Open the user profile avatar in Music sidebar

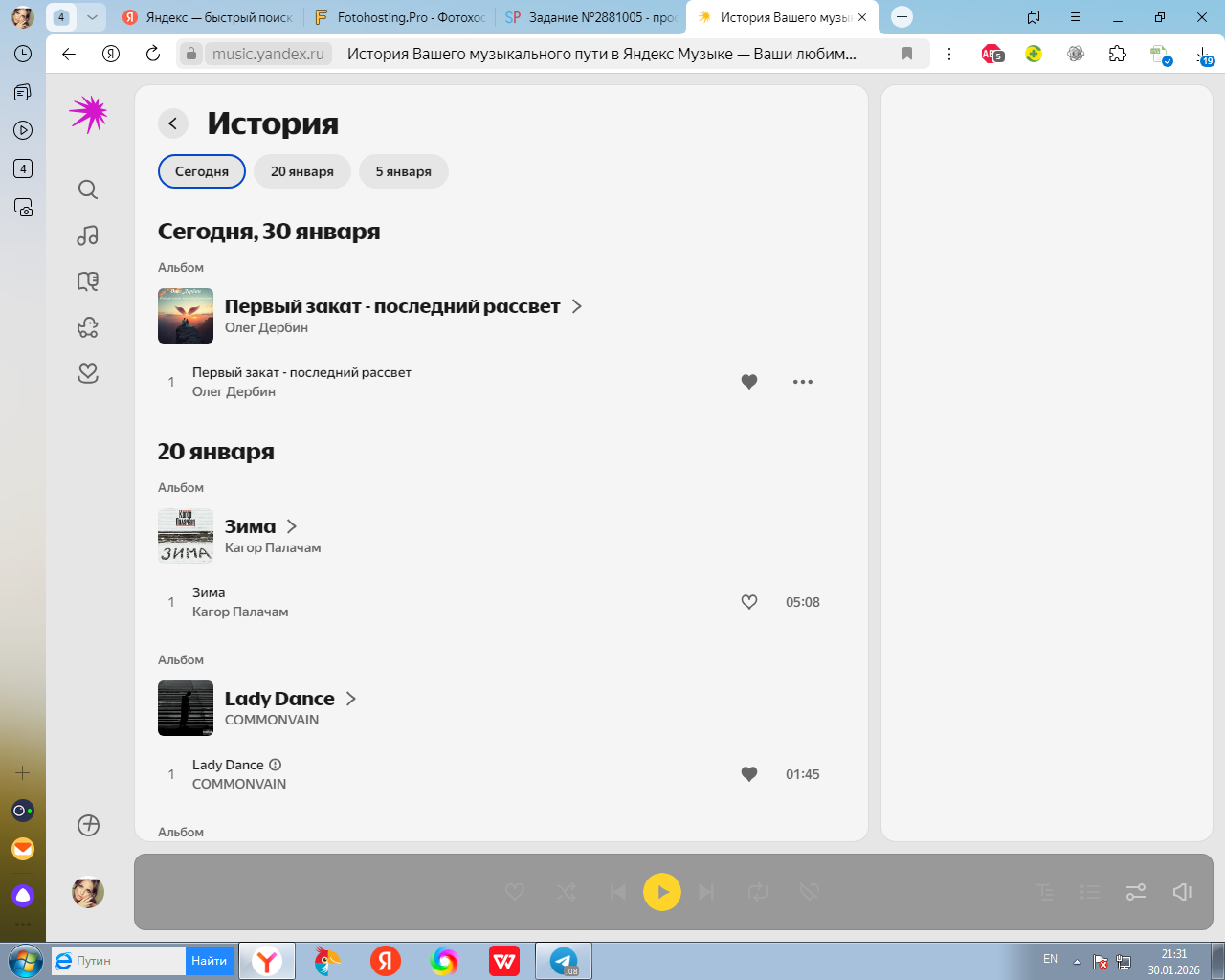(88, 892)
